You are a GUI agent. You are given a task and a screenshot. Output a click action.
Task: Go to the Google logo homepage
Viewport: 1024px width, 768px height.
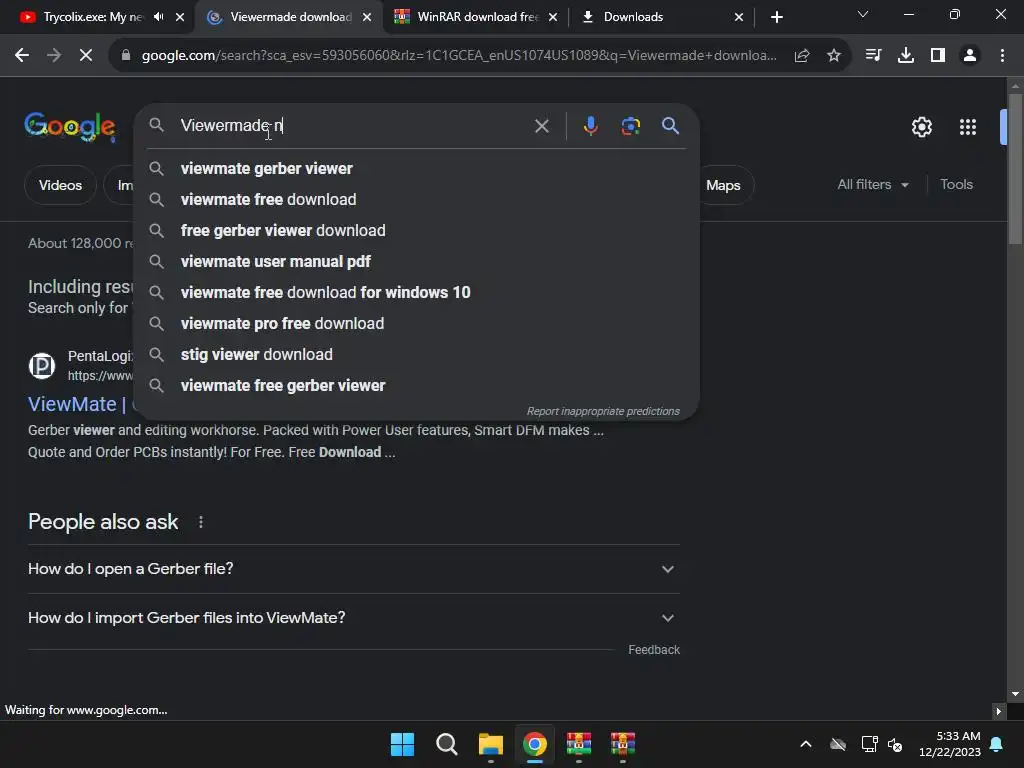(x=70, y=125)
